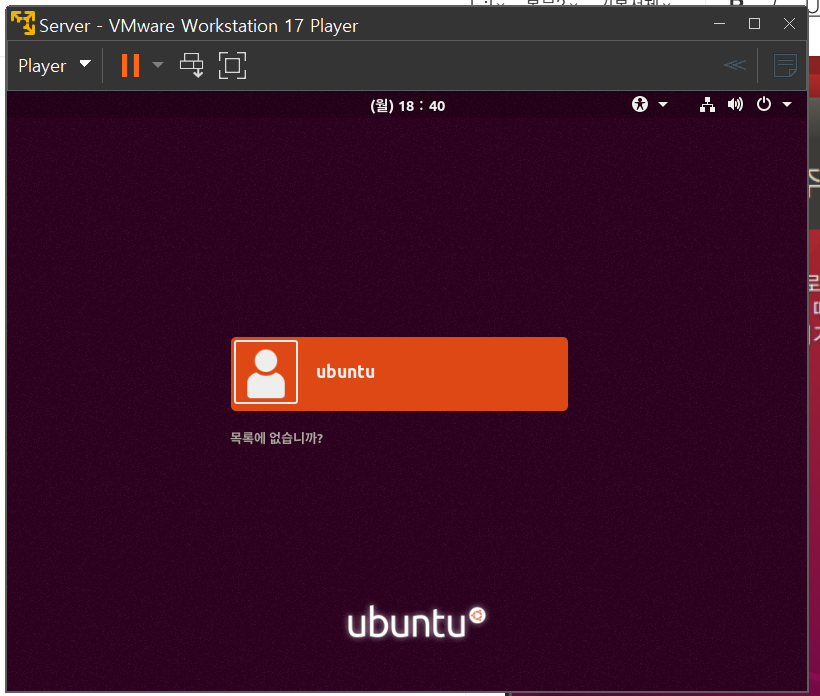Close the VMware Player window
Image resolution: width=820 pixels, height=696 pixels.
[789, 24]
